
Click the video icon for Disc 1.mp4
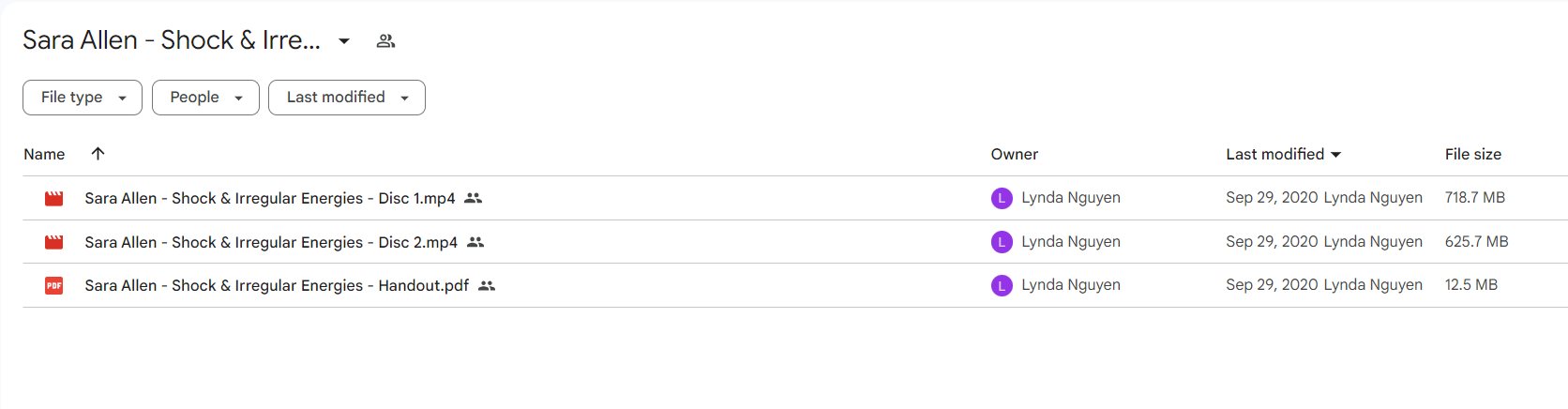tap(54, 198)
